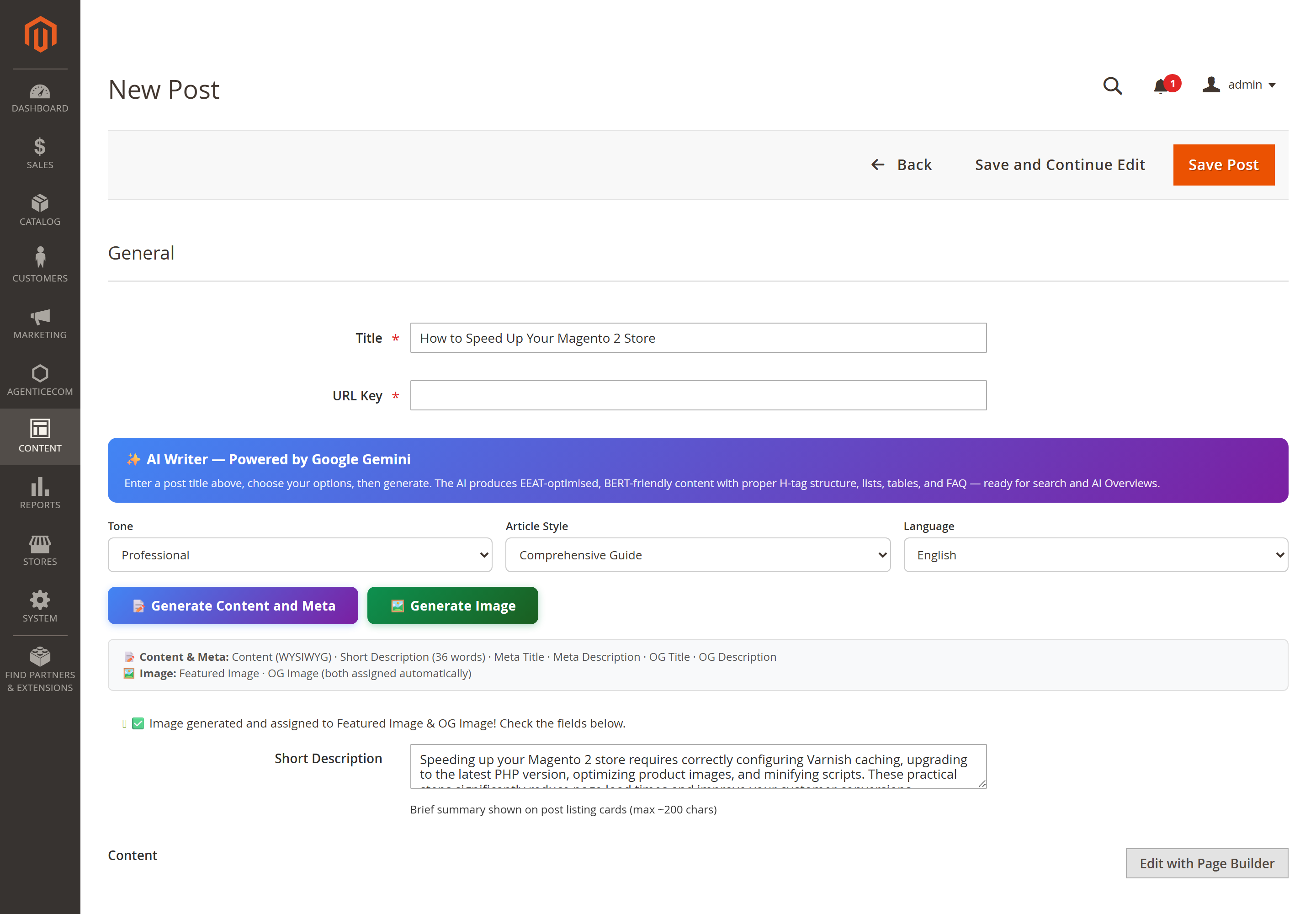The width and height of the screenshot is (1316, 914).
Task: Open the notifications bell icon
Action: 1160,86
